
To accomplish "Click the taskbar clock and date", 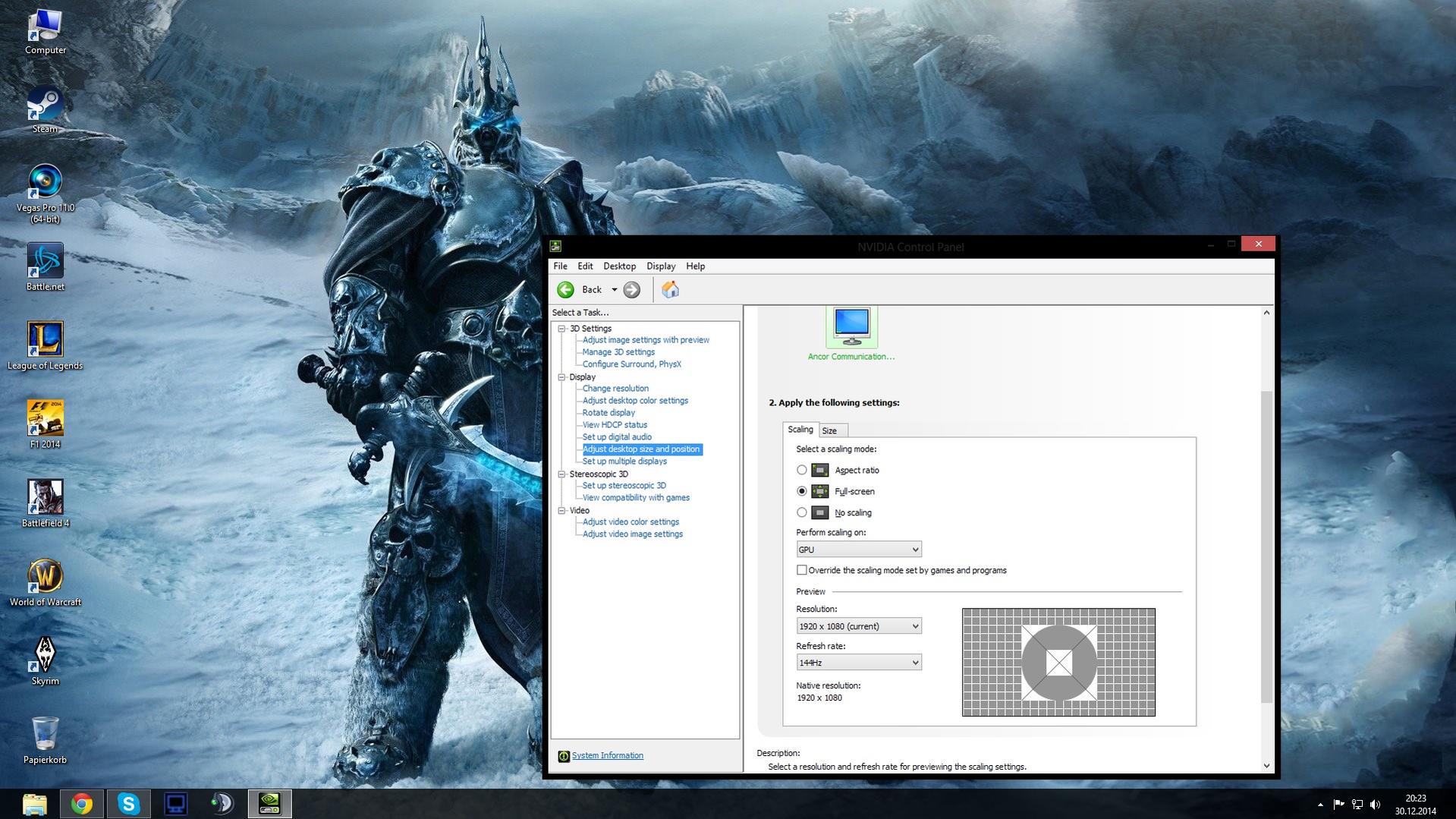I will coord(1415,805).
